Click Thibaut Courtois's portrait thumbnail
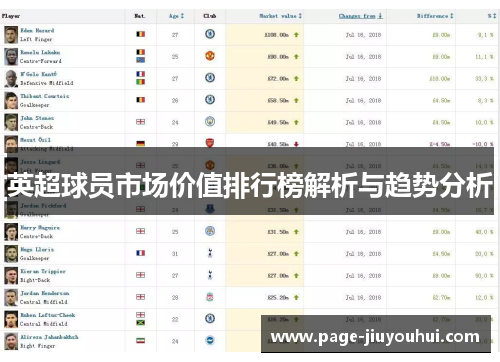This screenshot has height=362, width=500. tap(11, 100)
